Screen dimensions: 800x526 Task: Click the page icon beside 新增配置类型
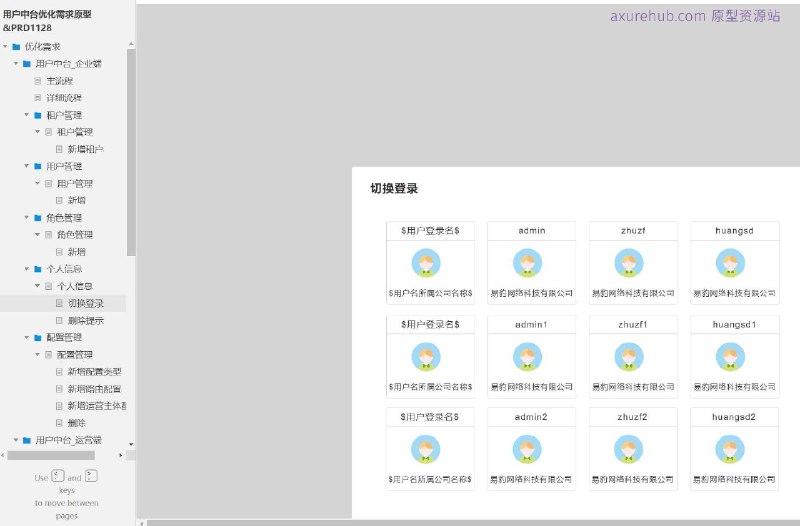coord(59,371)
